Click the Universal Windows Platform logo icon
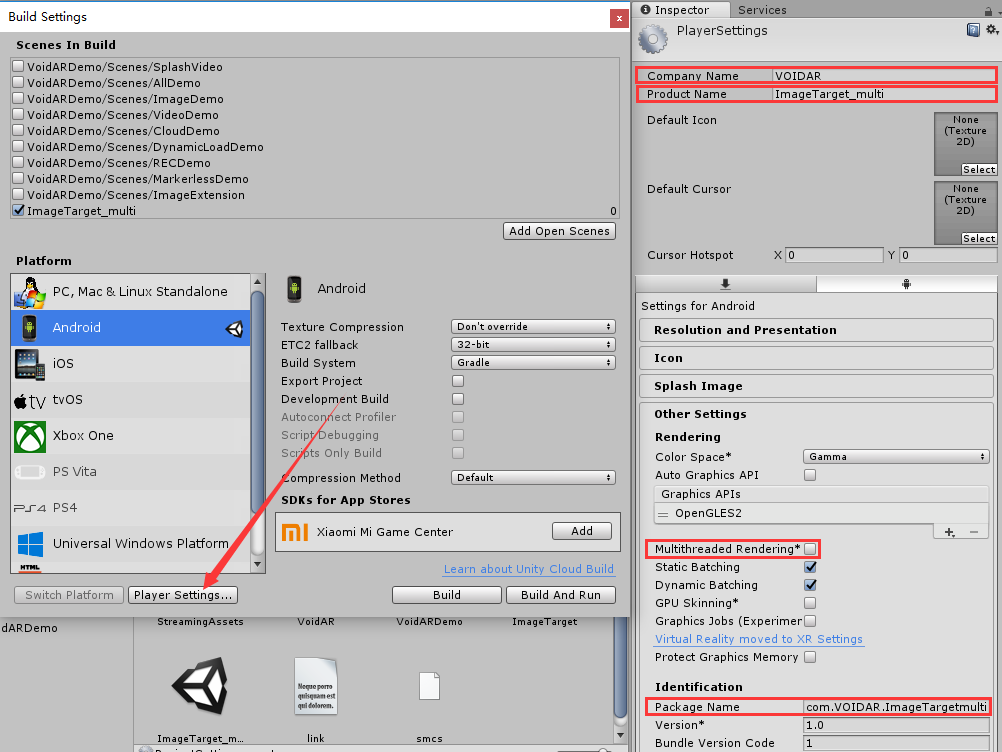The height and width of the screenshot is (752, 1002). 31,544
